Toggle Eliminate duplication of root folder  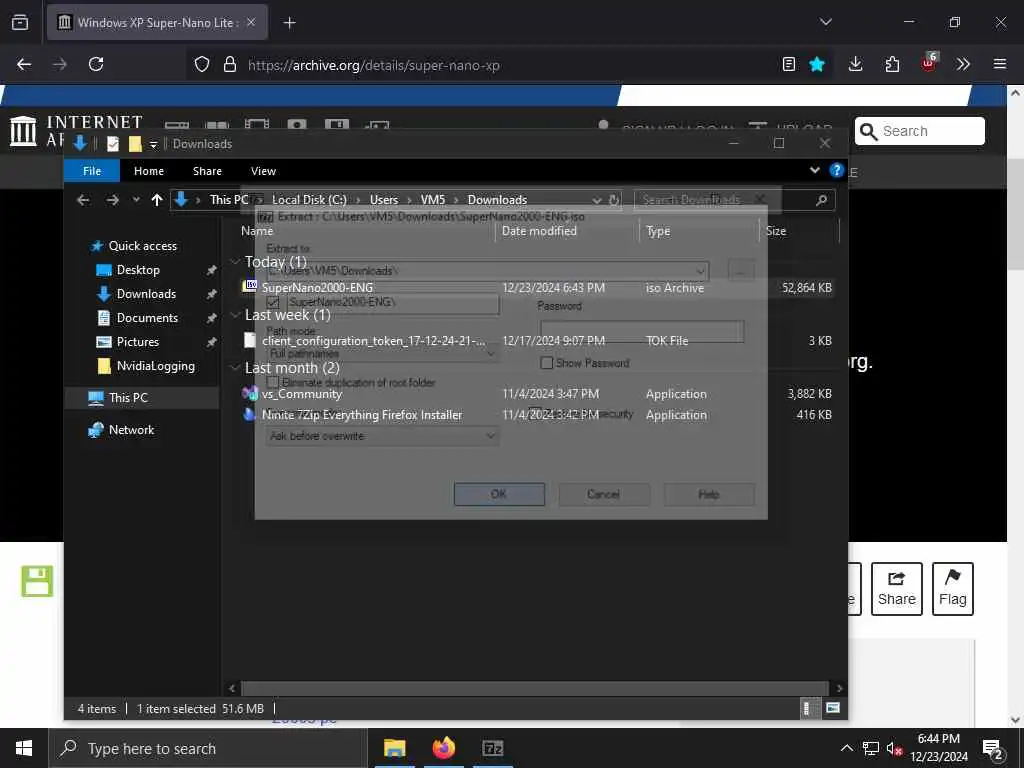click(x=273, y=382)
